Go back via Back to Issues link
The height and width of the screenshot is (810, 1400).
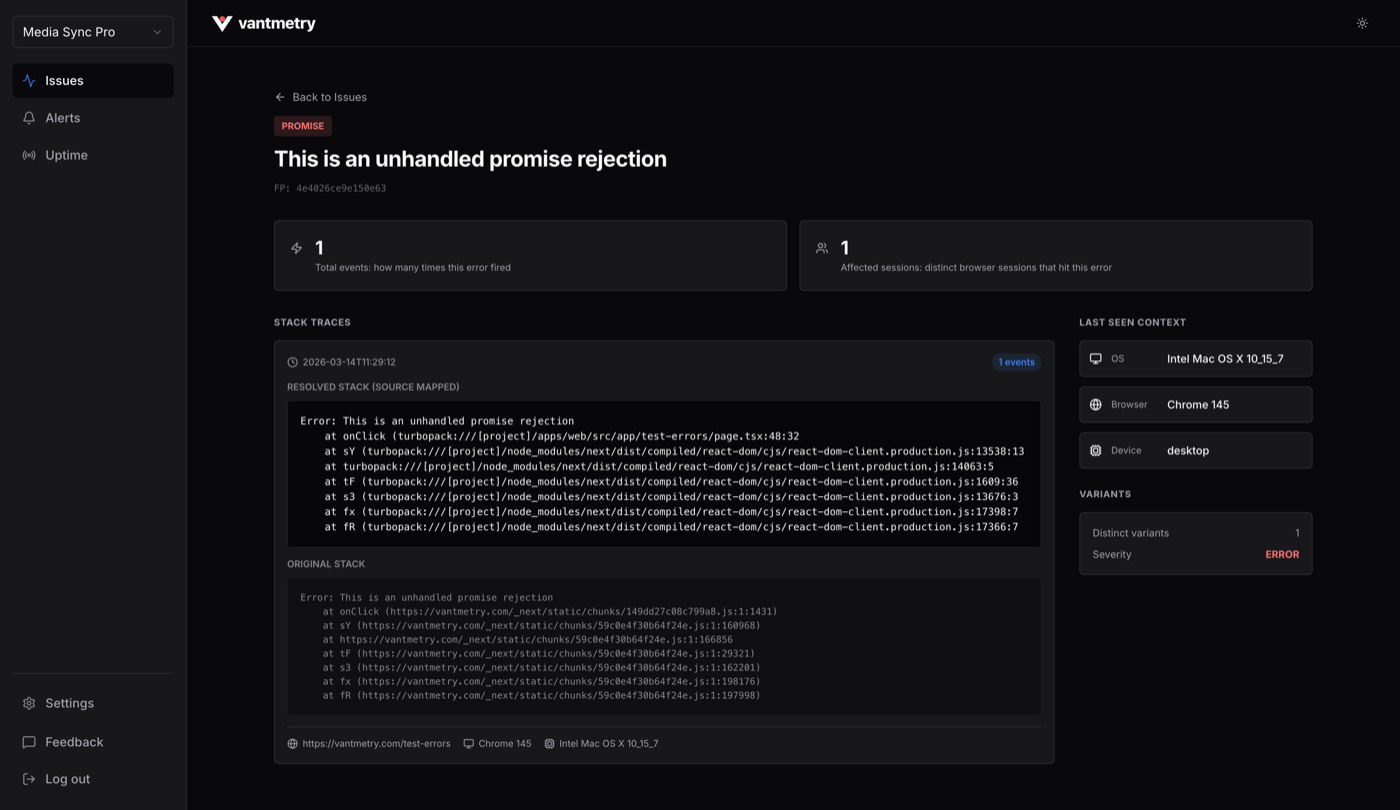321,97
